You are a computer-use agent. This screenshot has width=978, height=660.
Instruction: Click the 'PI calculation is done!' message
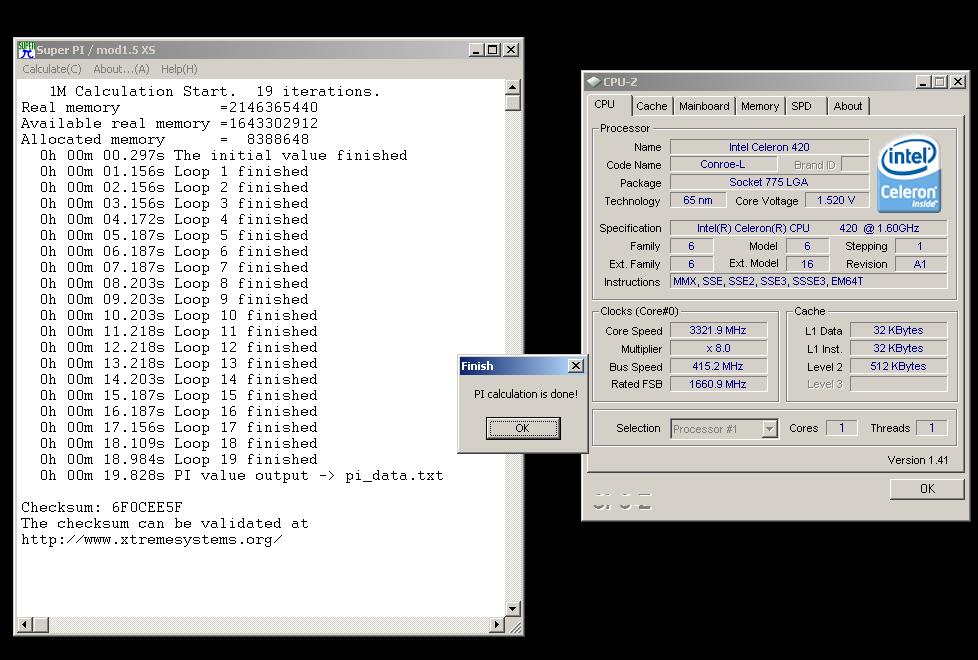(526, 394)
